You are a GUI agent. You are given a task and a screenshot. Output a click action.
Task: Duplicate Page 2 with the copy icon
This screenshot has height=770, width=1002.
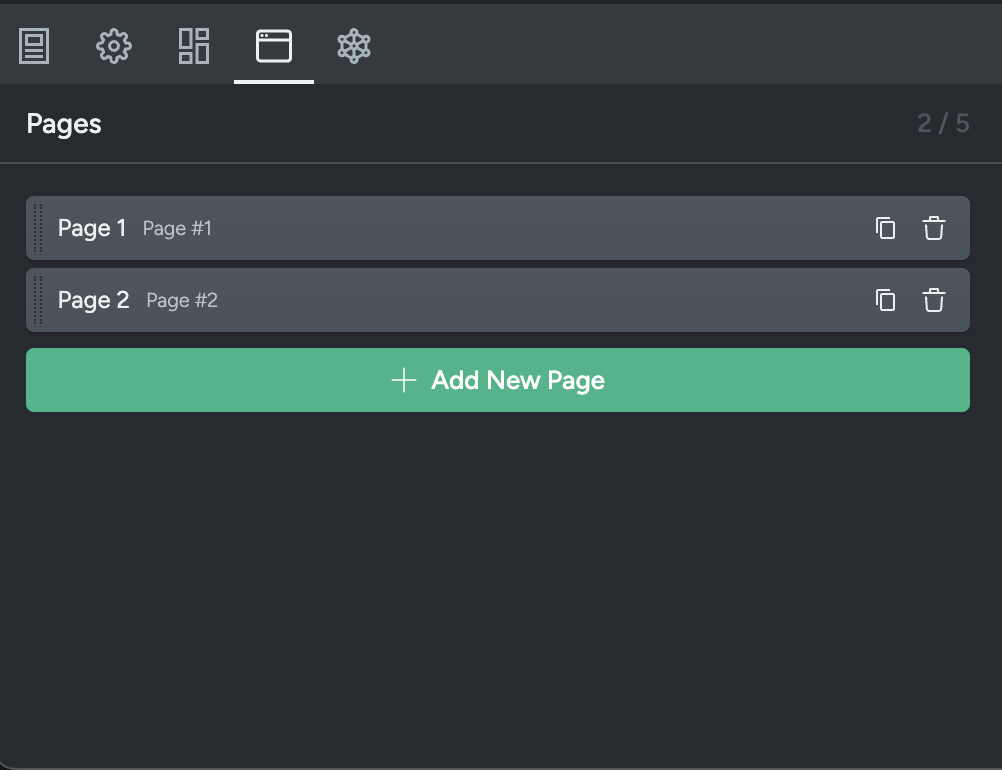(x=885, y=300)
